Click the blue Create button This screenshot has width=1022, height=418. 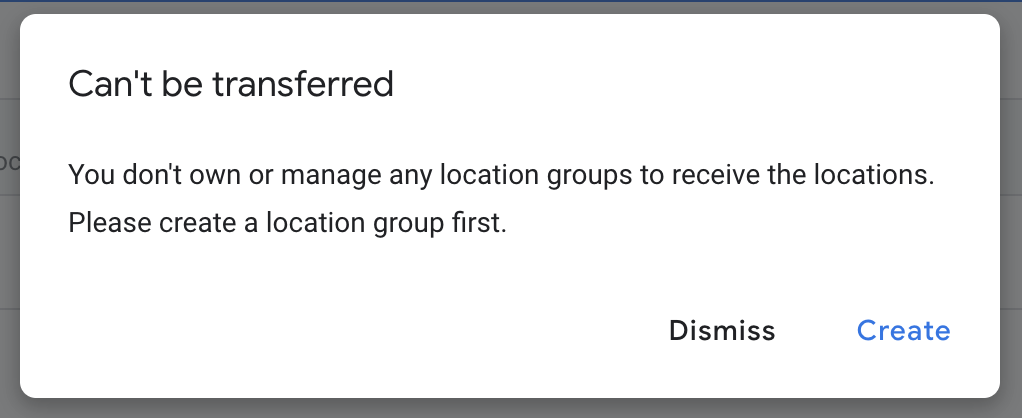pos(903,331)
